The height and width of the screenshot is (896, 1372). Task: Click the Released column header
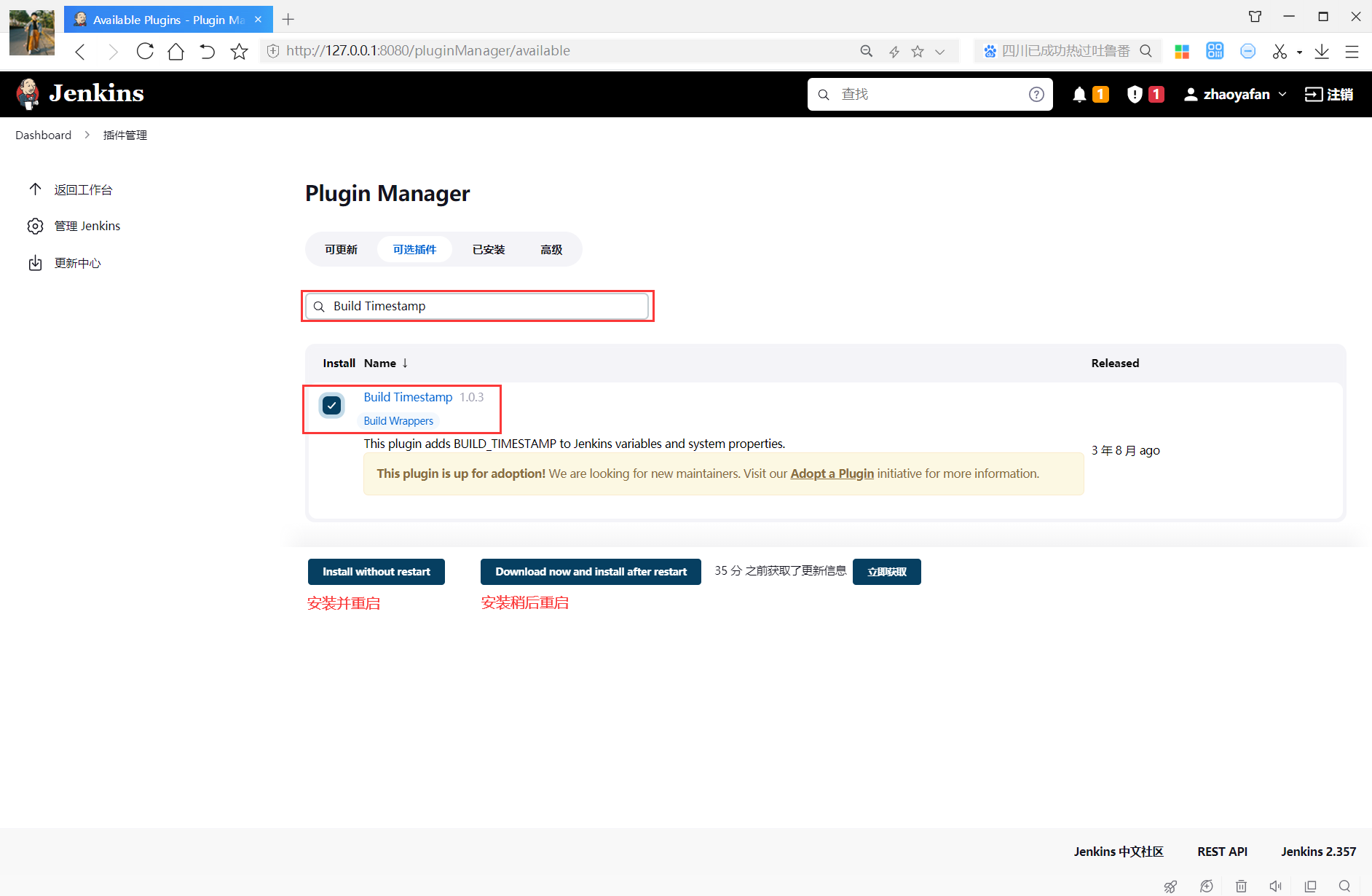coord(1115,363)
